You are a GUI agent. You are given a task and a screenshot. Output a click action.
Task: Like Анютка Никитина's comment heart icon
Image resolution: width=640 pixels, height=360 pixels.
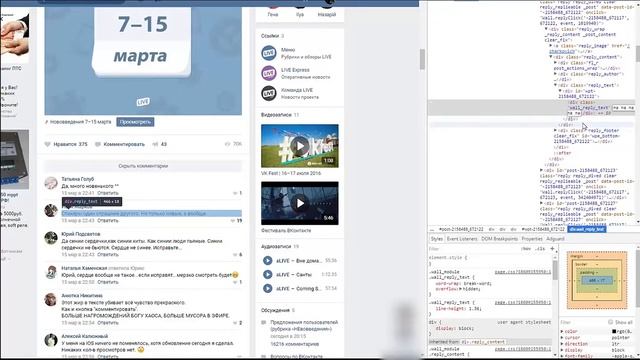click(235, 323)
